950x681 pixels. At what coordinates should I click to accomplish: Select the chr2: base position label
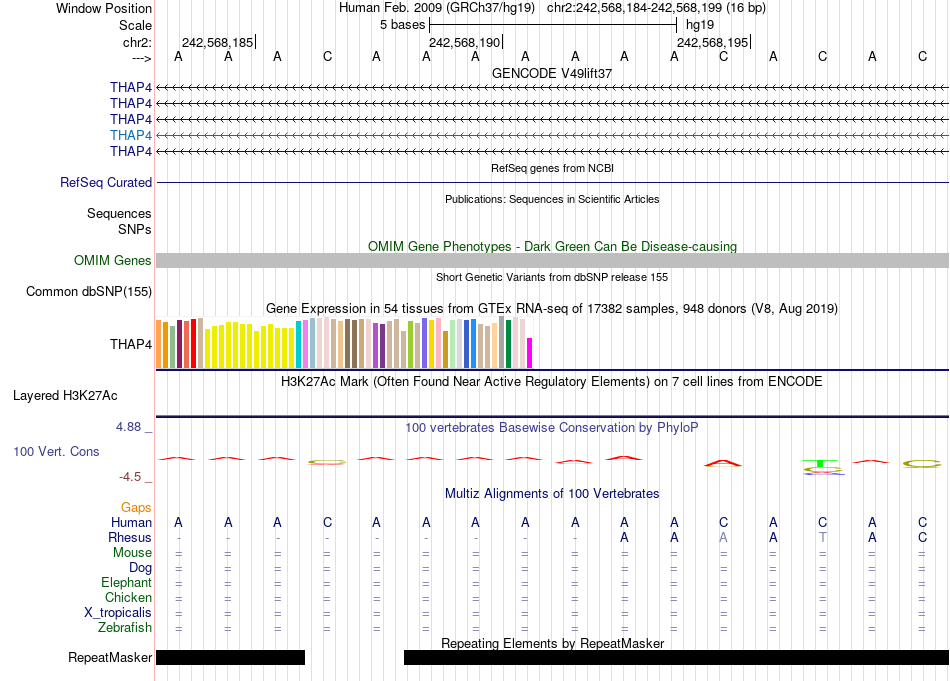(x=137, y=42)
